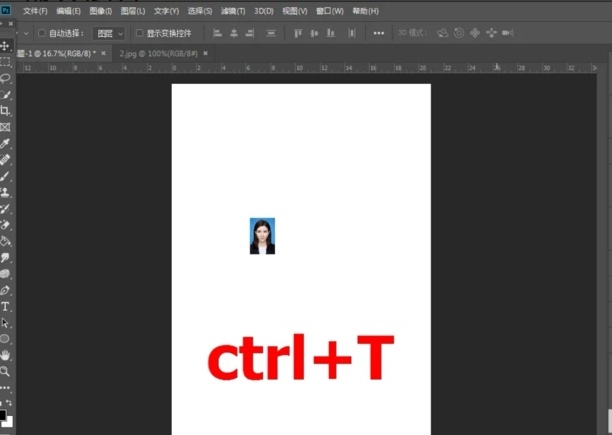612x435 pixels.
Task: Click the foreground color swatch
Action: pyautogui.click(x=4, y=414)
